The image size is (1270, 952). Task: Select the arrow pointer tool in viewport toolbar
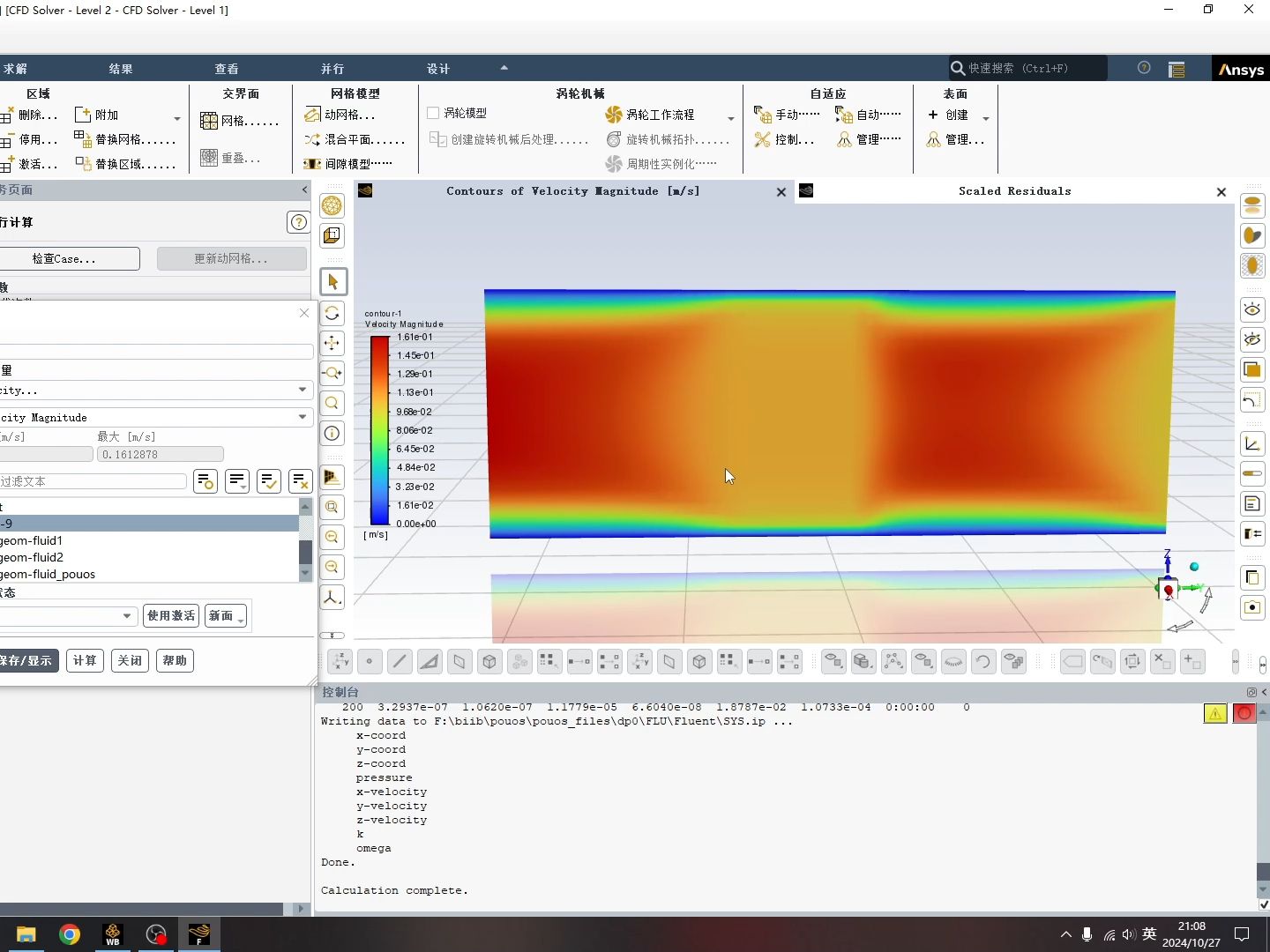click(x=332, y=282)
